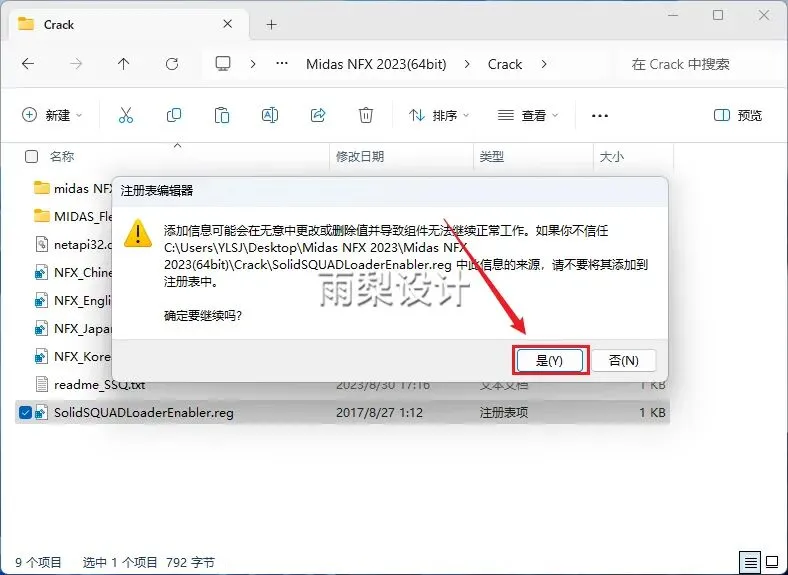Click Midas NFX 2023(64bit) breadcrumb
The width and height of the screenshot is (788, 575).
pos(376,64)
